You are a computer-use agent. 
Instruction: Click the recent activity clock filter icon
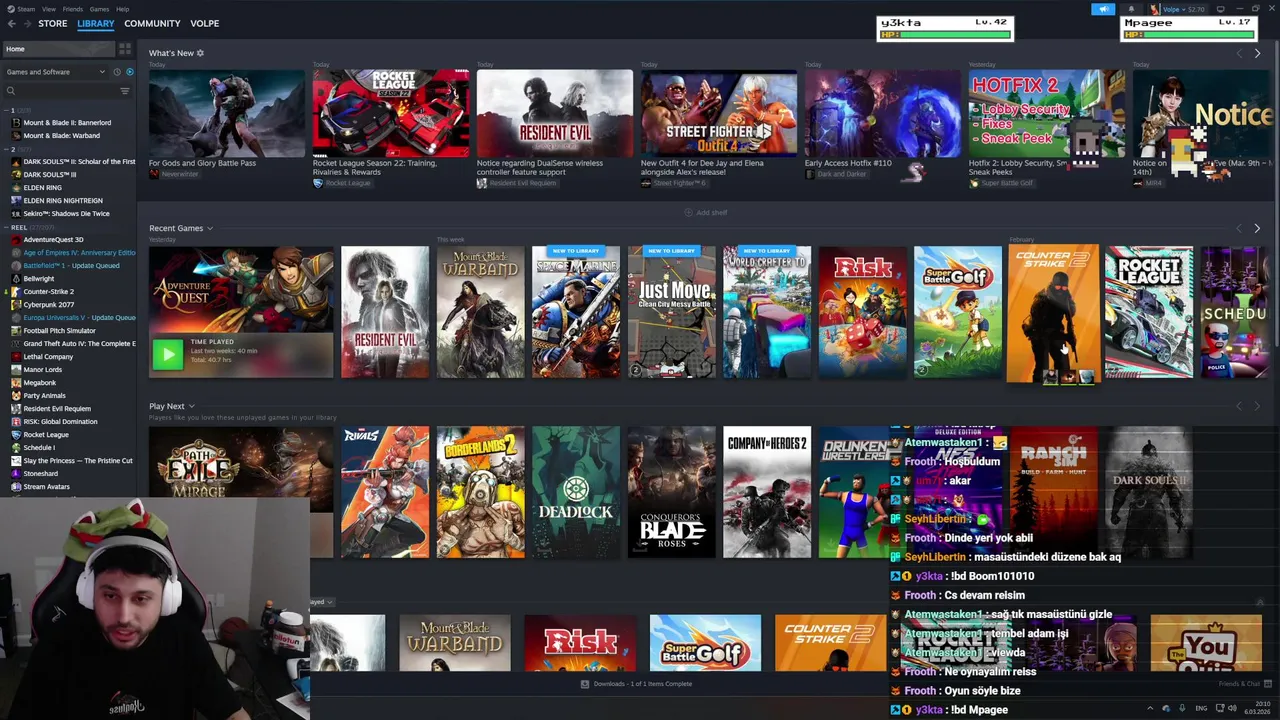[x=117, y=72]
